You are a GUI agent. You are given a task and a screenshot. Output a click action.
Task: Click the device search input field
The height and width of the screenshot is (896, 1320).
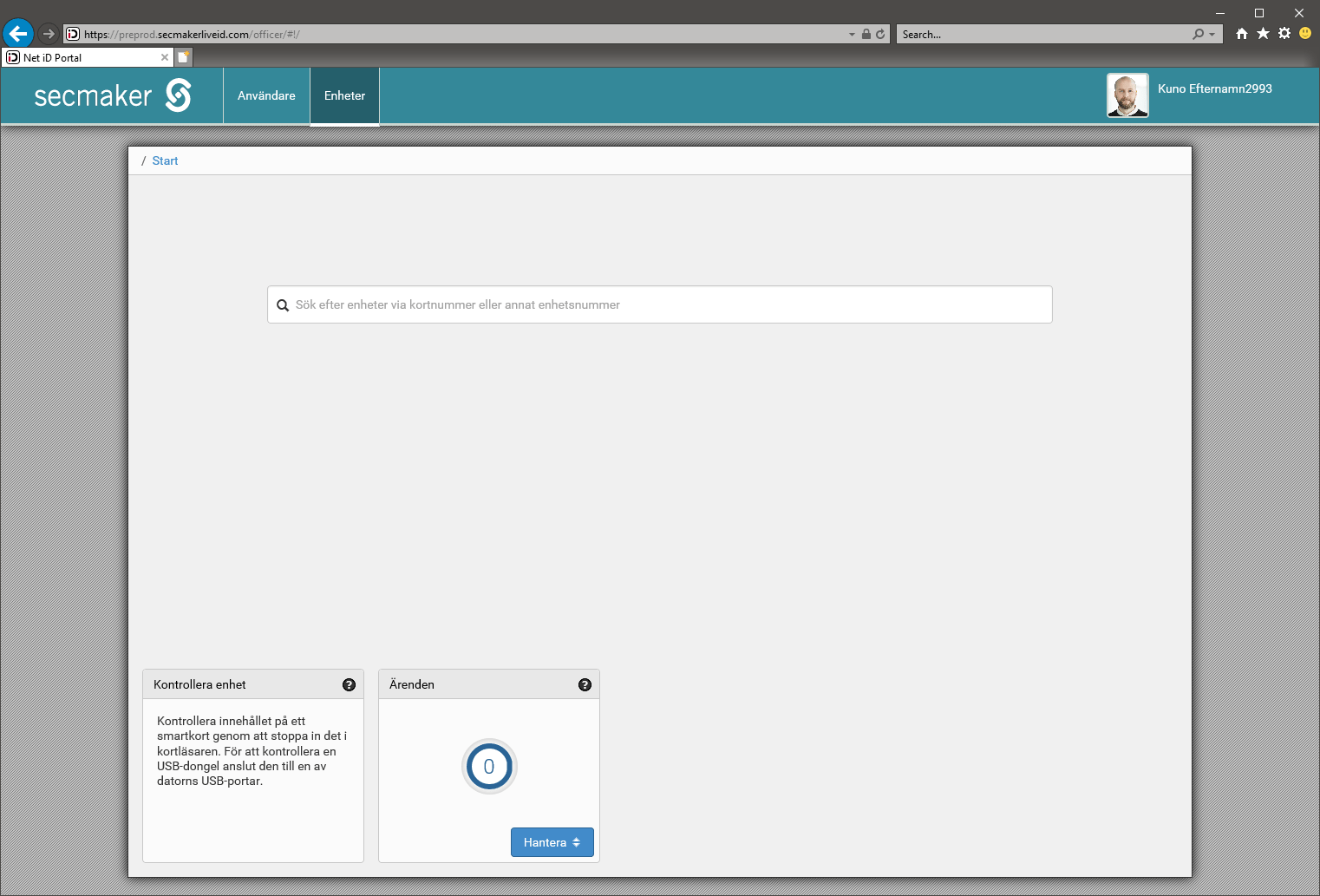point(659,304)
